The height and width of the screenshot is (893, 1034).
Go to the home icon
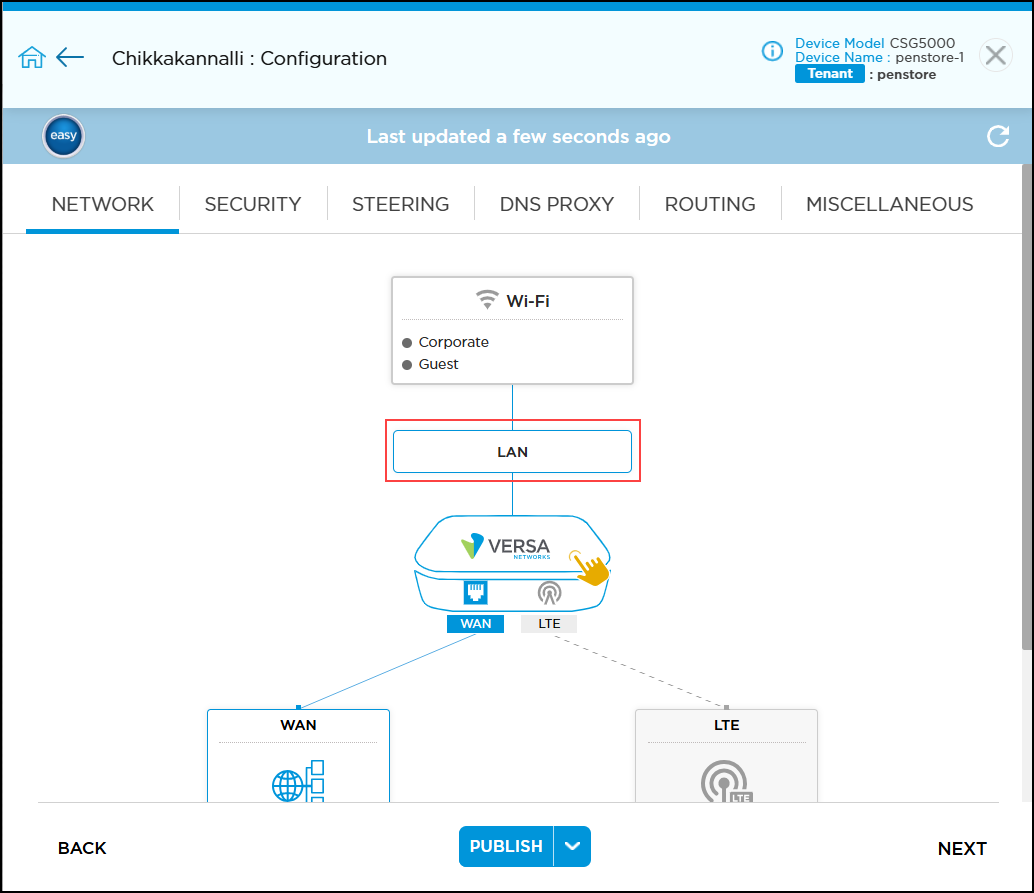click(x=32, y=57)
